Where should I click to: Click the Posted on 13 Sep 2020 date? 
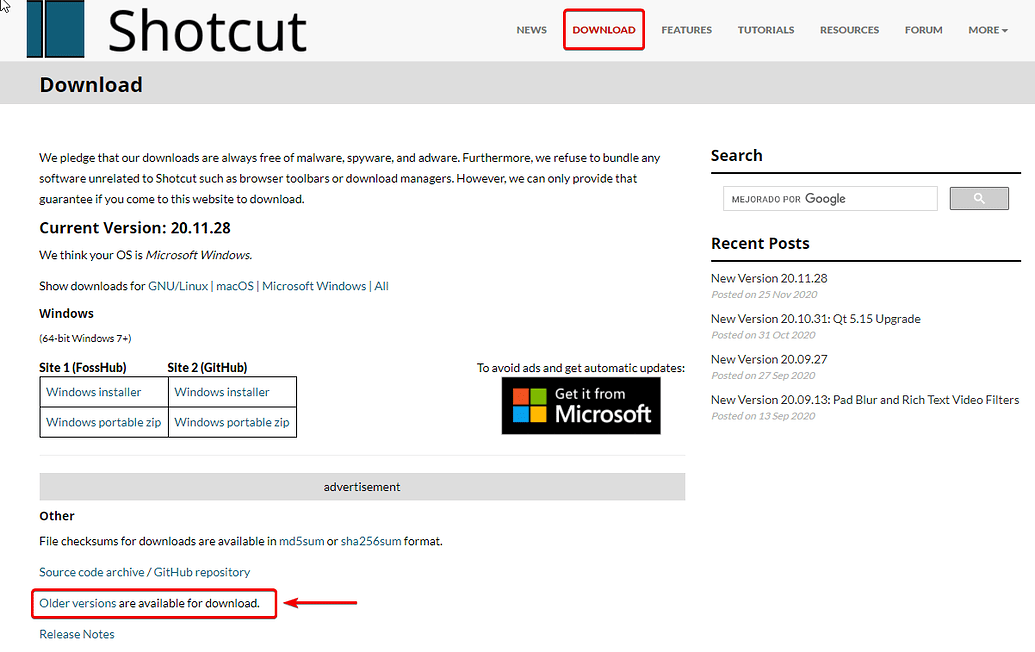point(763,416)
